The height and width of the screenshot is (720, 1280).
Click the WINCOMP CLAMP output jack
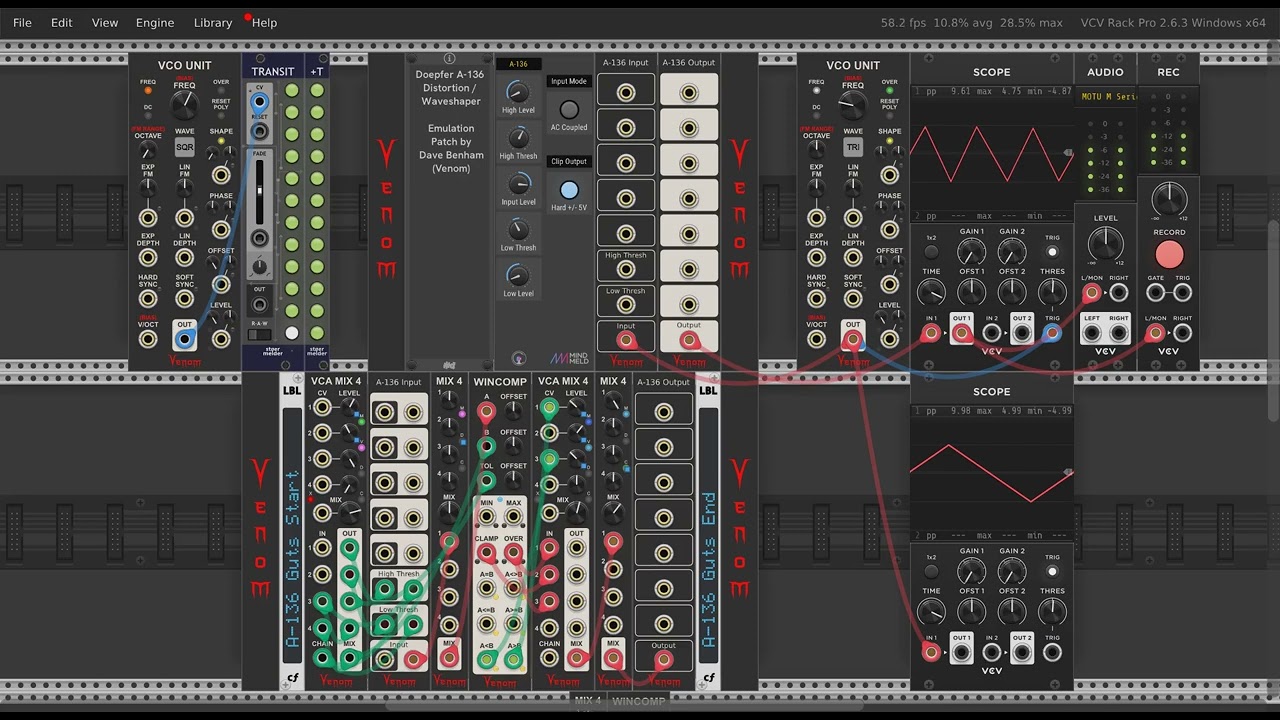486,552
